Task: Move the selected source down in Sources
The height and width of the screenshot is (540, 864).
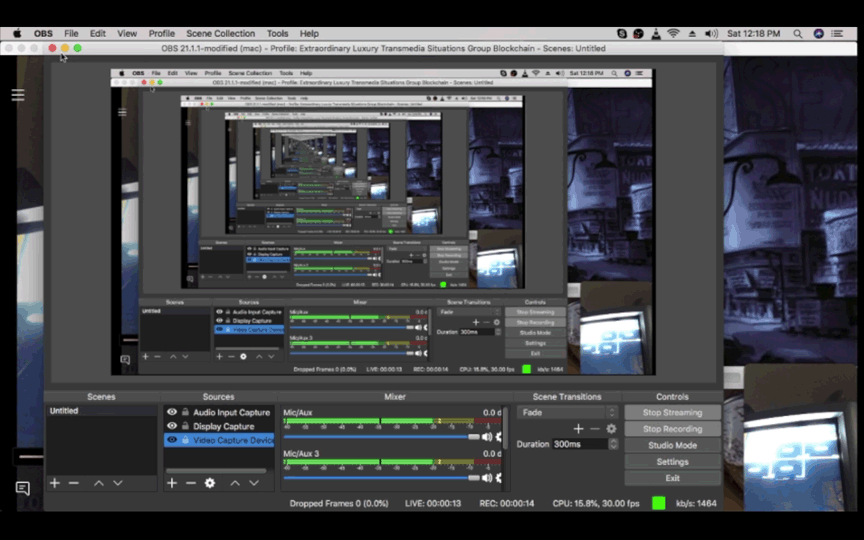Action: point(254,483)
